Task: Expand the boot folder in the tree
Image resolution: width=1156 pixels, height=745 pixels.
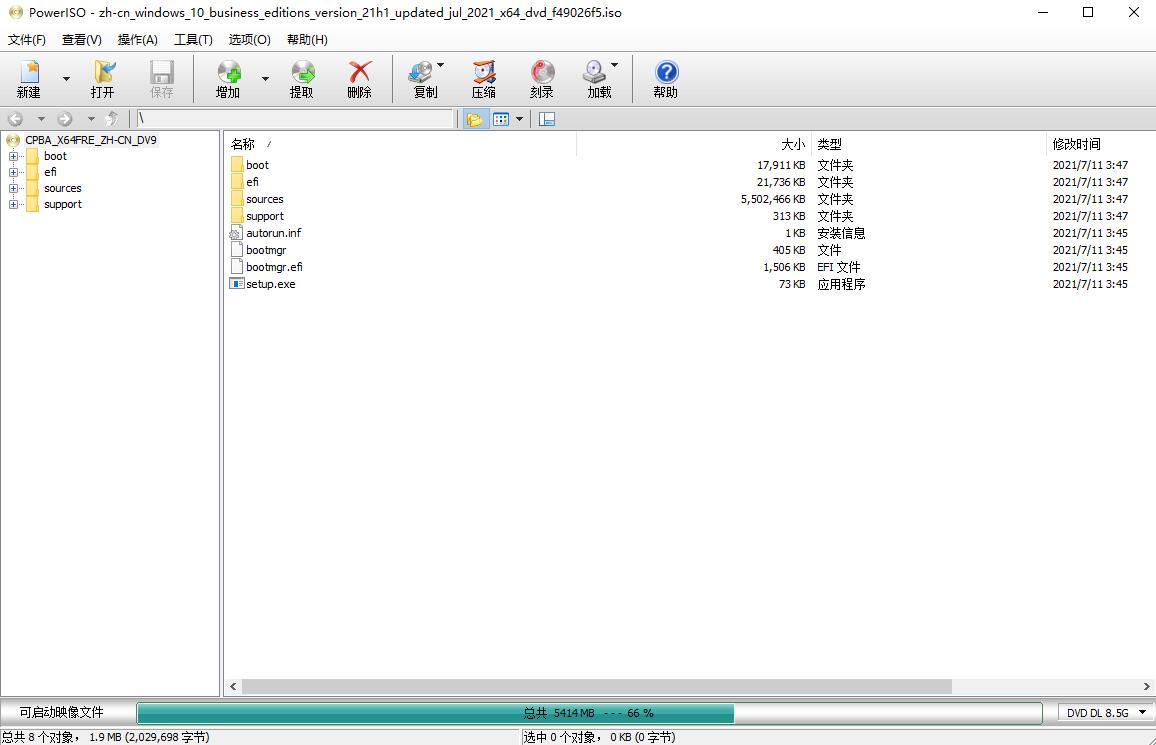Action: tap(14, 156)
